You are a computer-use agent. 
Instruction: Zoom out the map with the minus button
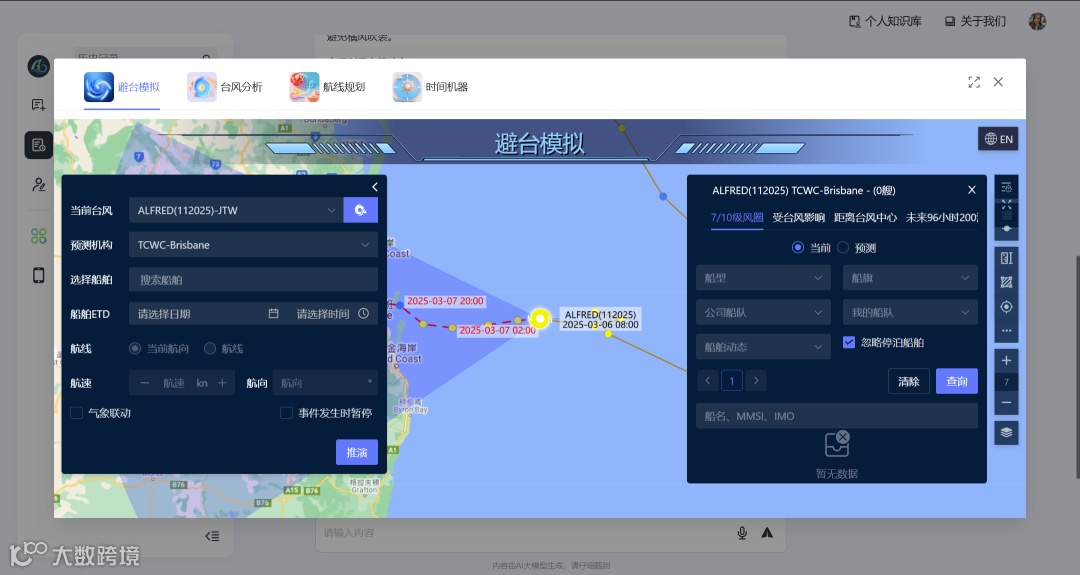coord(1006,403)
